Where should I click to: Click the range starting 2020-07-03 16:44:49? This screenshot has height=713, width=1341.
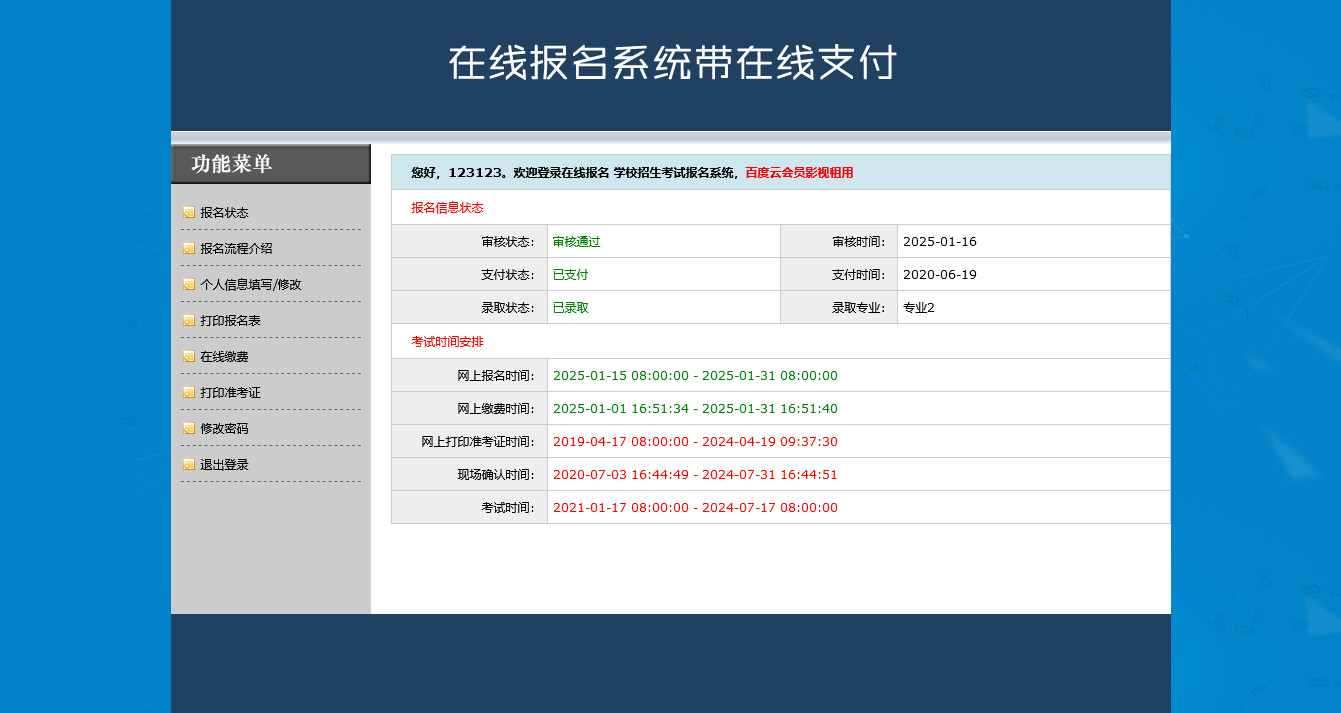tap(695, 475)
